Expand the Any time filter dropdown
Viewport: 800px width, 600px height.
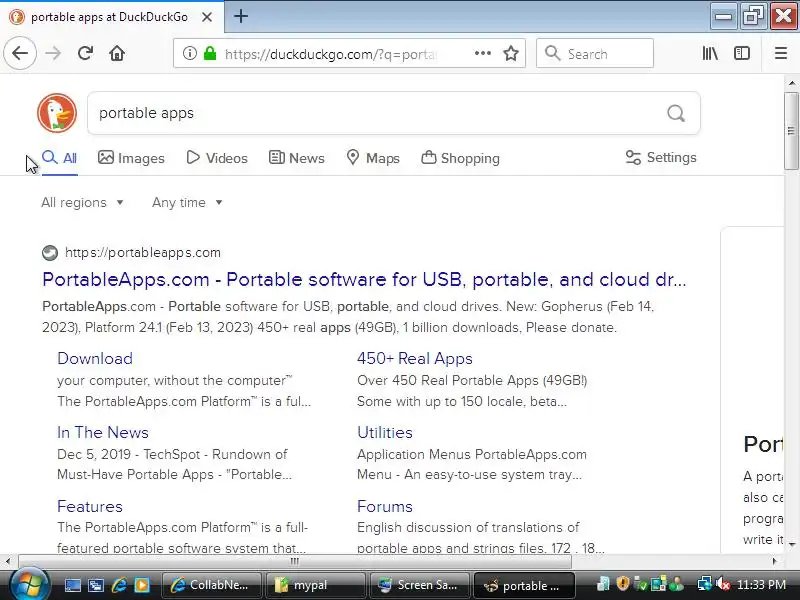point(187,203)
